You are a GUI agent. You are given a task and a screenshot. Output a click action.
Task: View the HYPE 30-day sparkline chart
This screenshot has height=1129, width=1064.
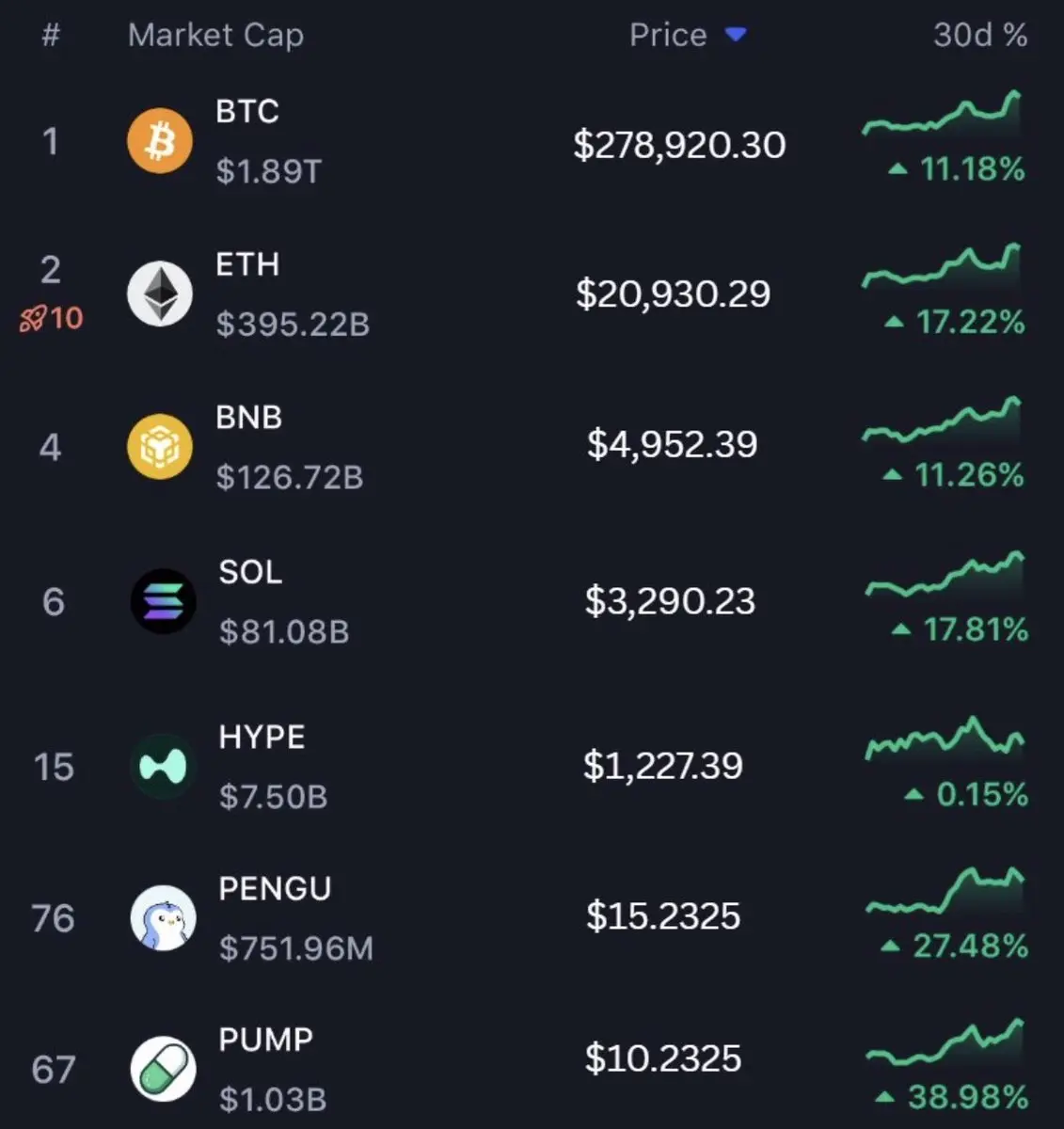[x=945, y=739]
